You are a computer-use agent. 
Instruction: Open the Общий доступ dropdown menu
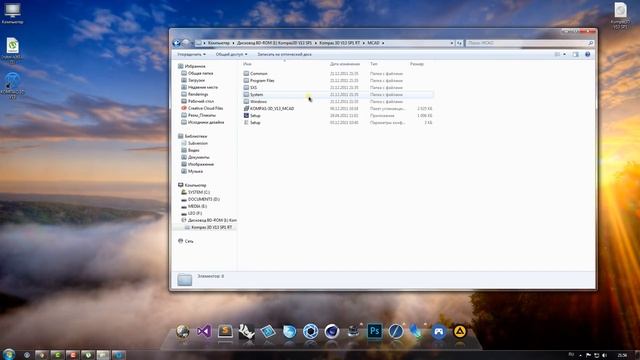tap(231, 54)
